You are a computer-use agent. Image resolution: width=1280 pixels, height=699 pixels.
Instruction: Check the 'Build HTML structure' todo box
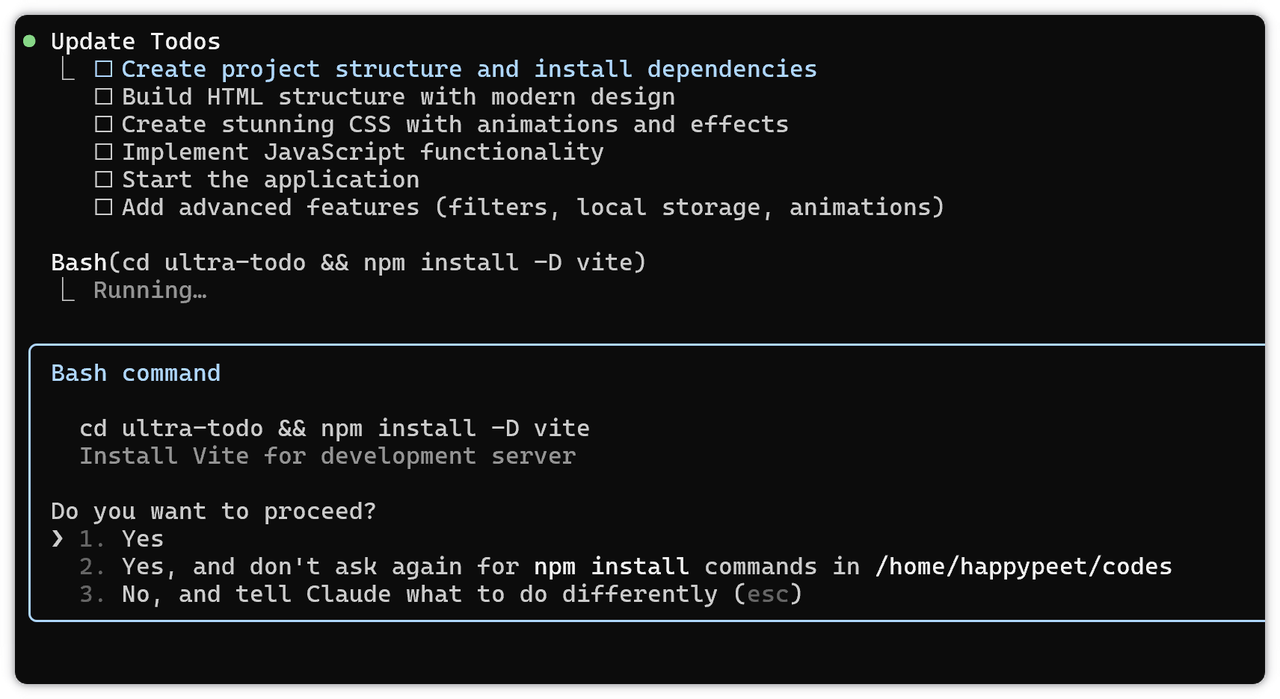pos(103,97)
